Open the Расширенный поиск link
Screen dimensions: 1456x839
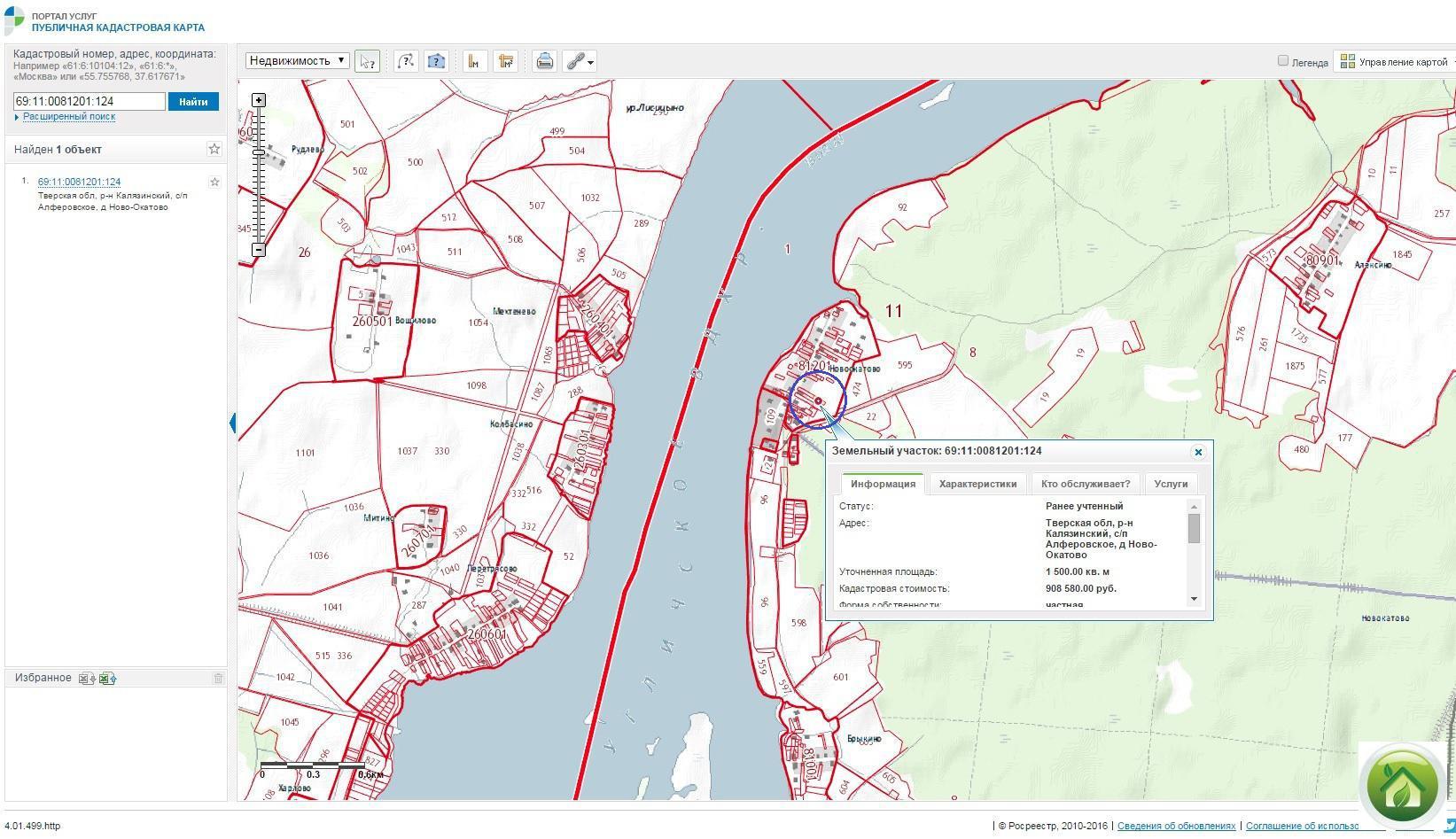[x=69, y=117]
